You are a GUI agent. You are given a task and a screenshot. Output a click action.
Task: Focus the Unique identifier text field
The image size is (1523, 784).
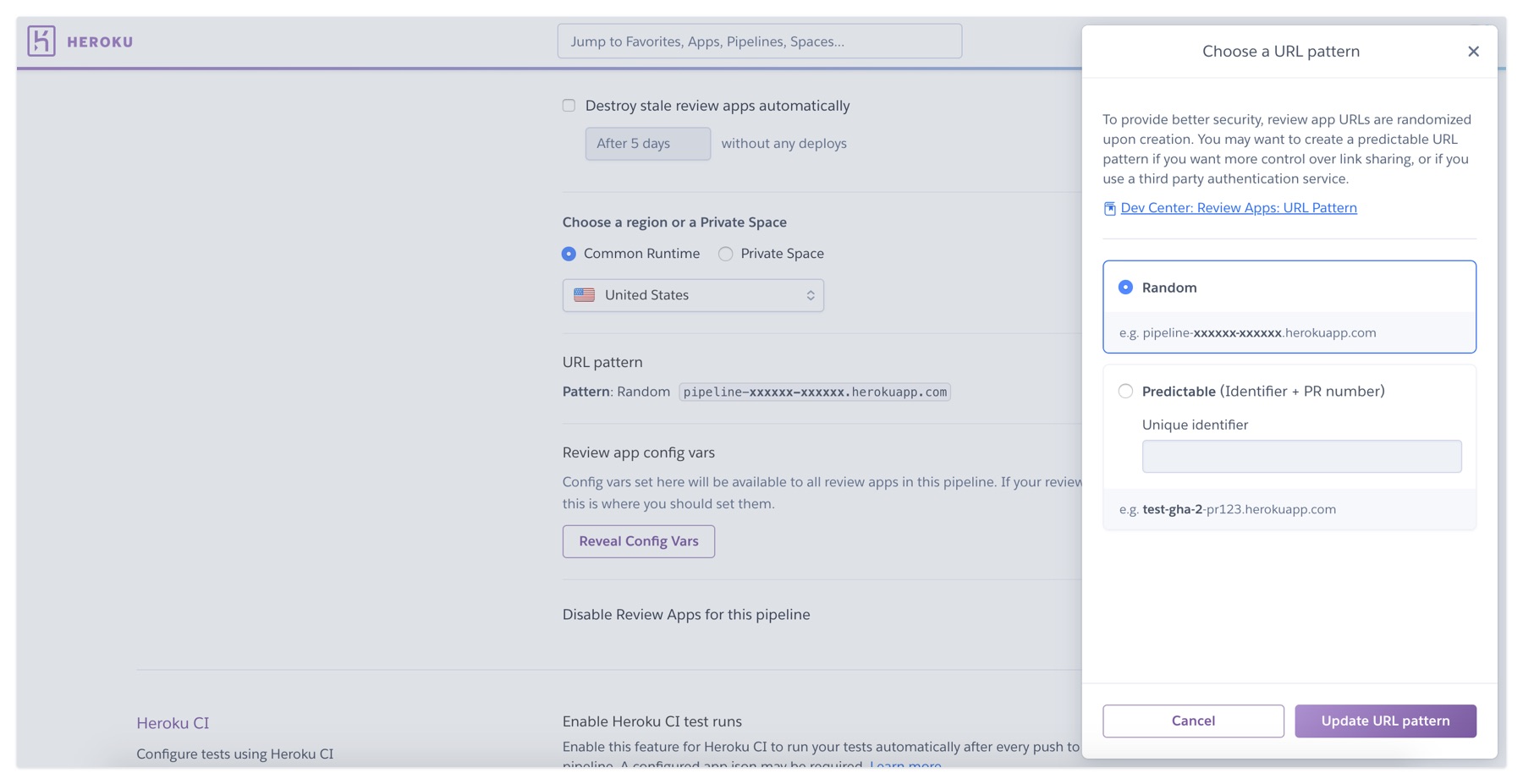pos(1300,456)
